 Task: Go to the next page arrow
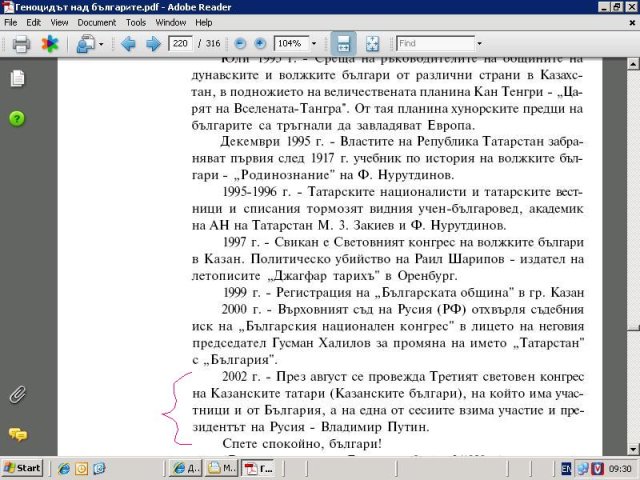pos(153,44)
